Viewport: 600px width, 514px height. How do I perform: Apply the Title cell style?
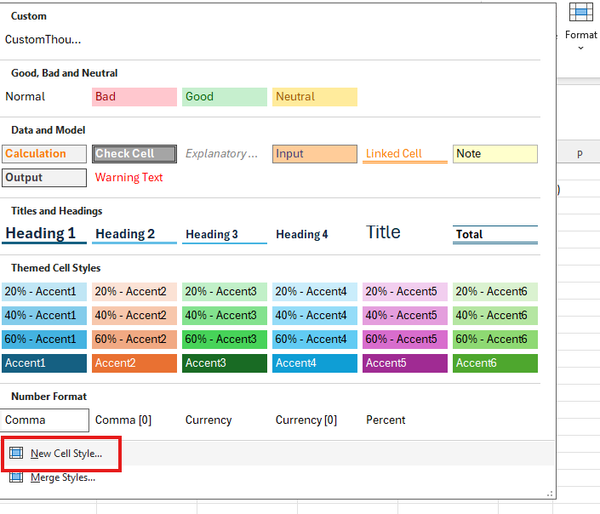pyautogui.click(x=383, y=232)
